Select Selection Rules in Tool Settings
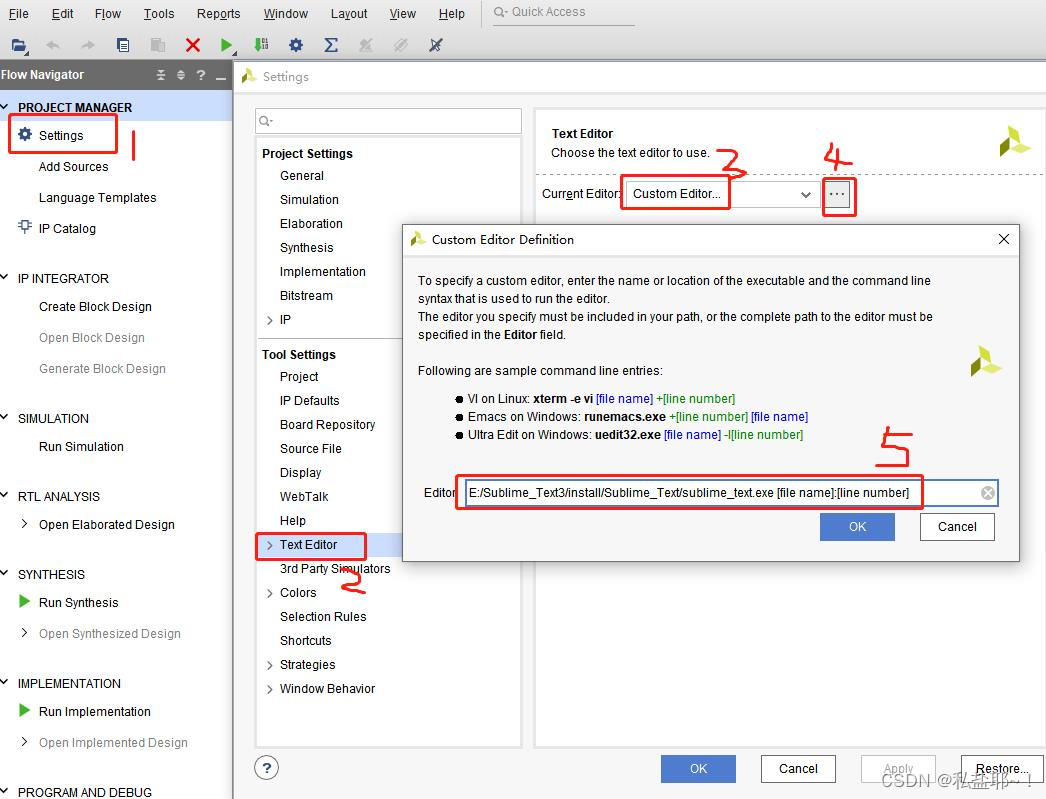 tap(323, 616)
